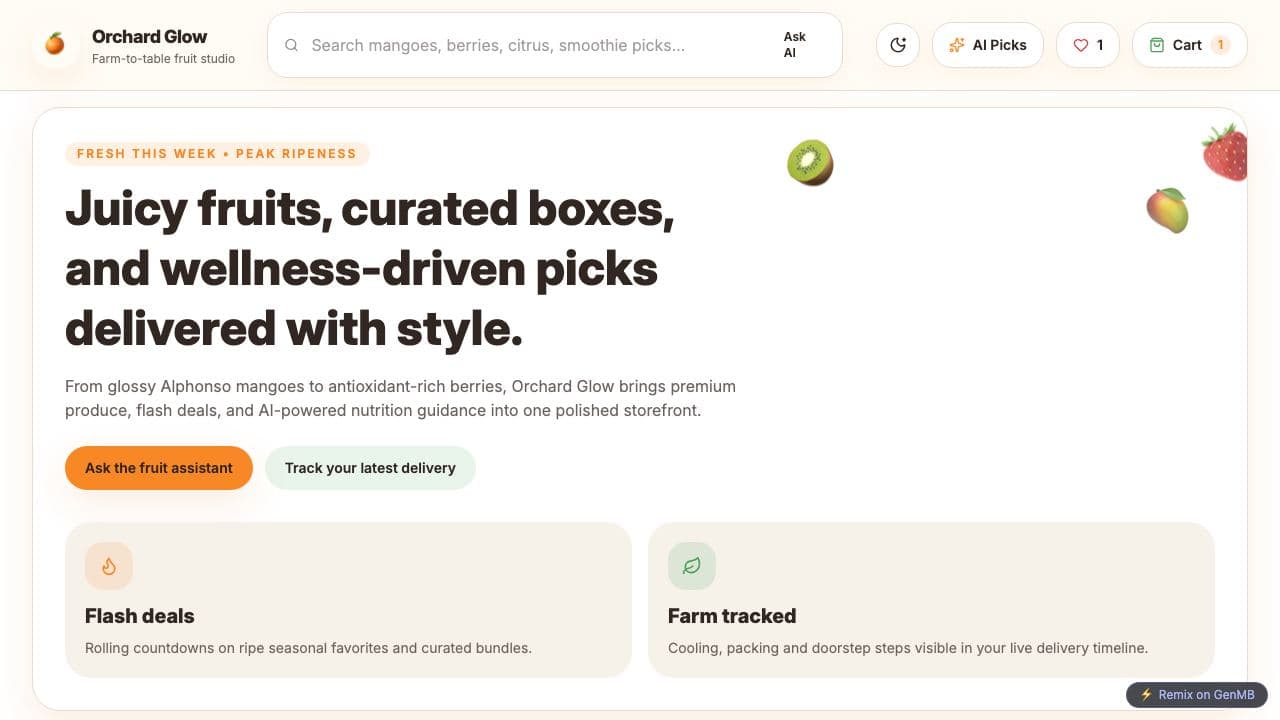Click the Remix on GenMB badge
The image size is (1280, 720).
tap(1197, 695)
